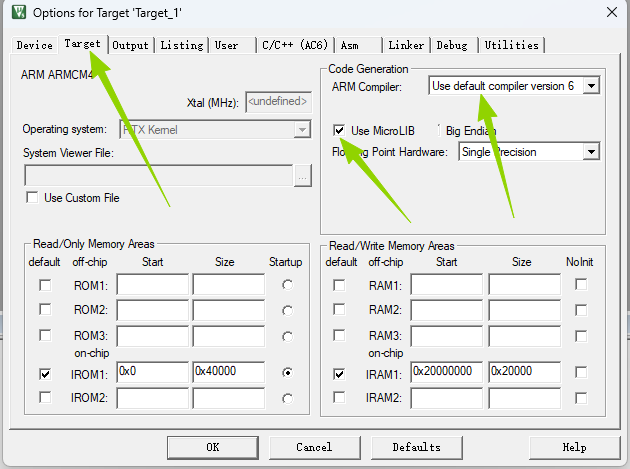Image resolution: width=630 pixels, height=469 pixels.
Task: Enable NoInit for RAM2
Action: tap(581, 310)
